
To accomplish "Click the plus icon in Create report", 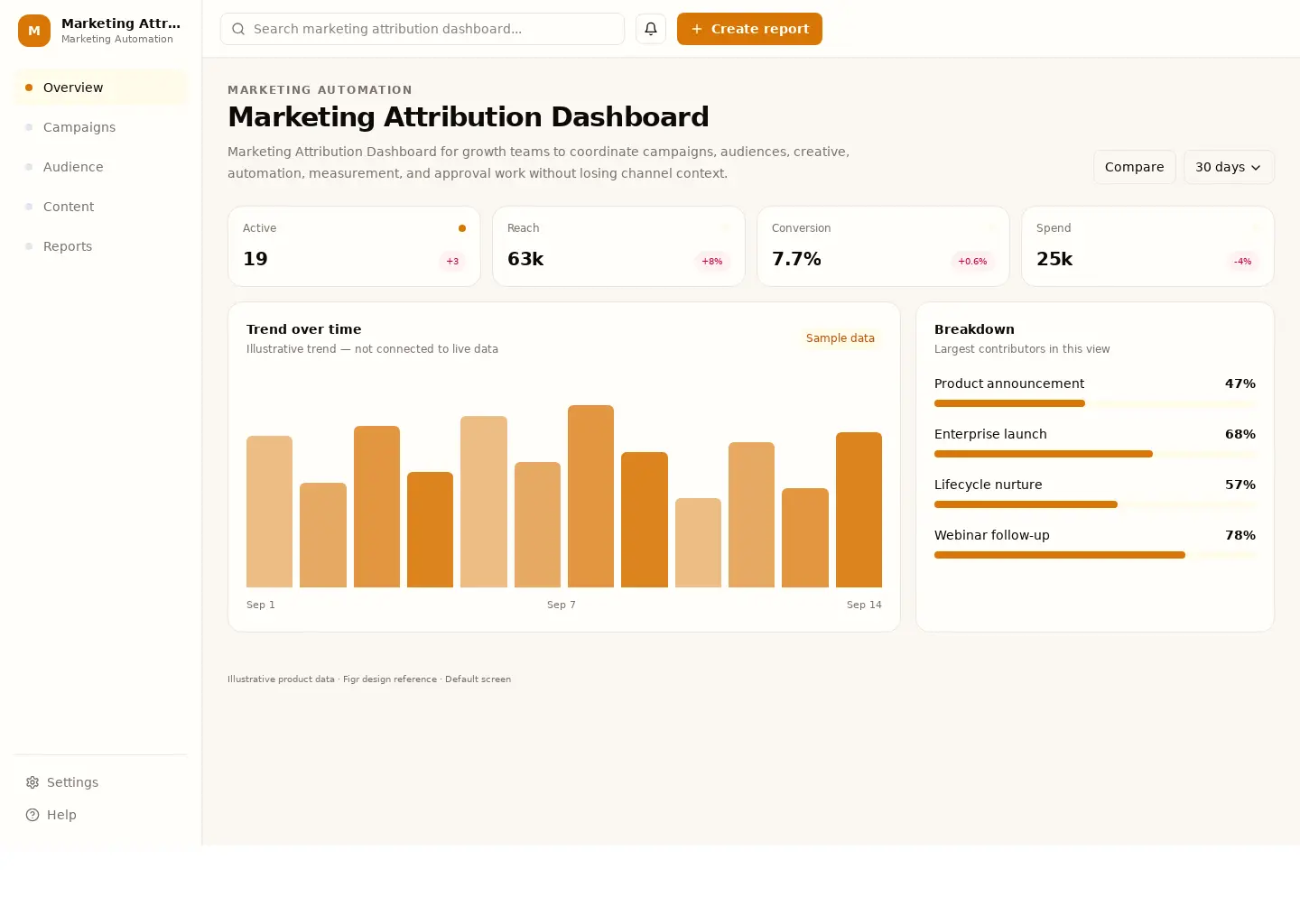I will click(697, 29).
